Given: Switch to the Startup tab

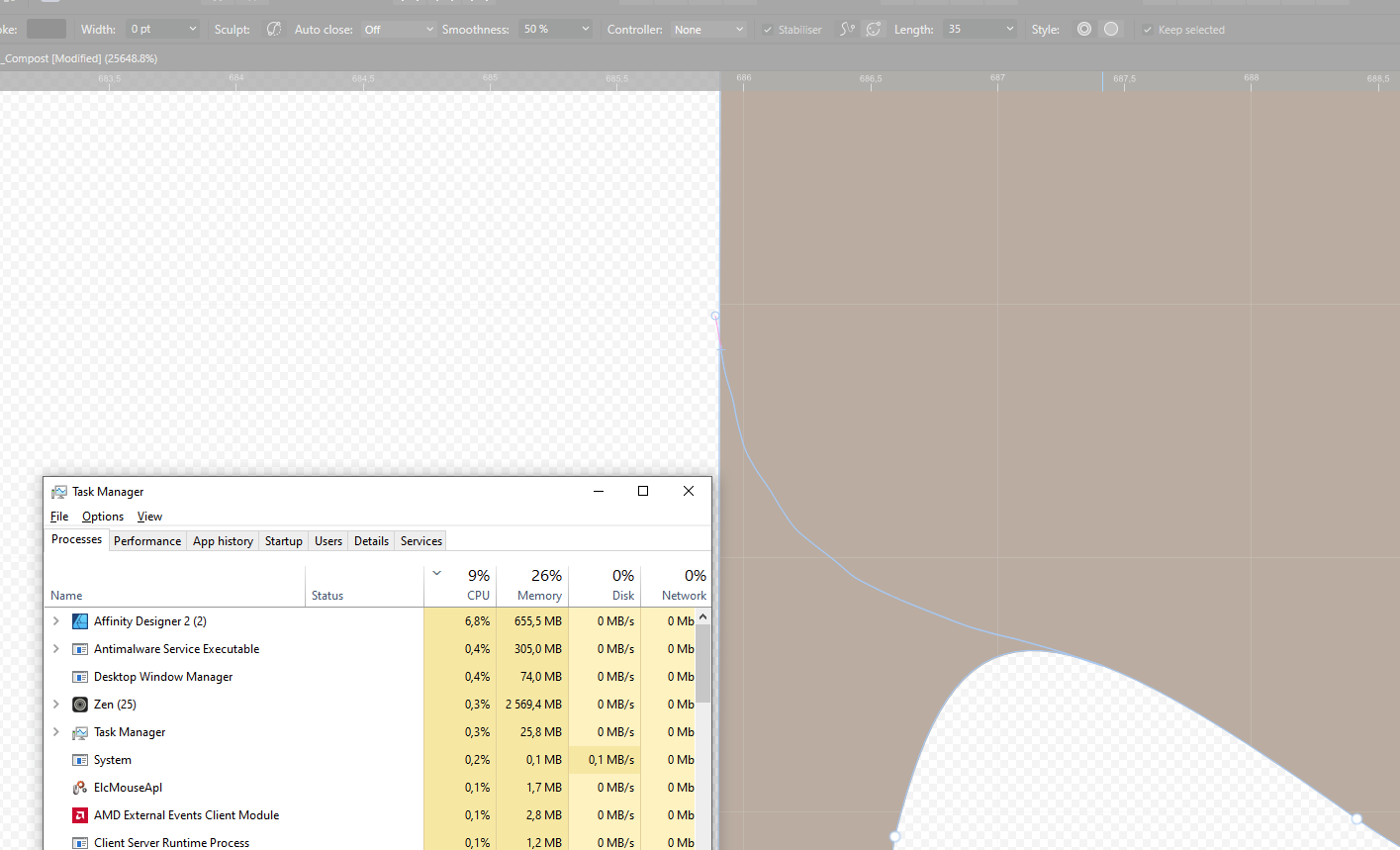Looking at the screenshot, I should pos(283,541).
